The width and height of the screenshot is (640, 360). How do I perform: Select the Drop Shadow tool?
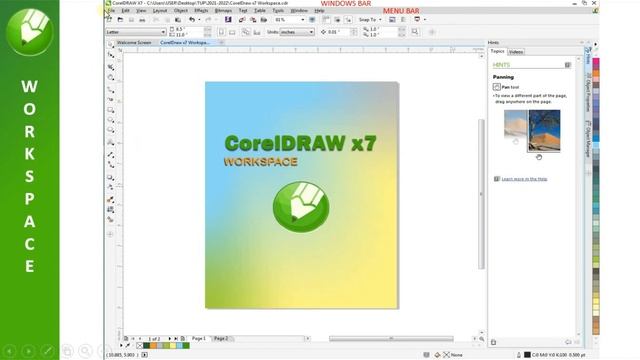click(111, 178)
